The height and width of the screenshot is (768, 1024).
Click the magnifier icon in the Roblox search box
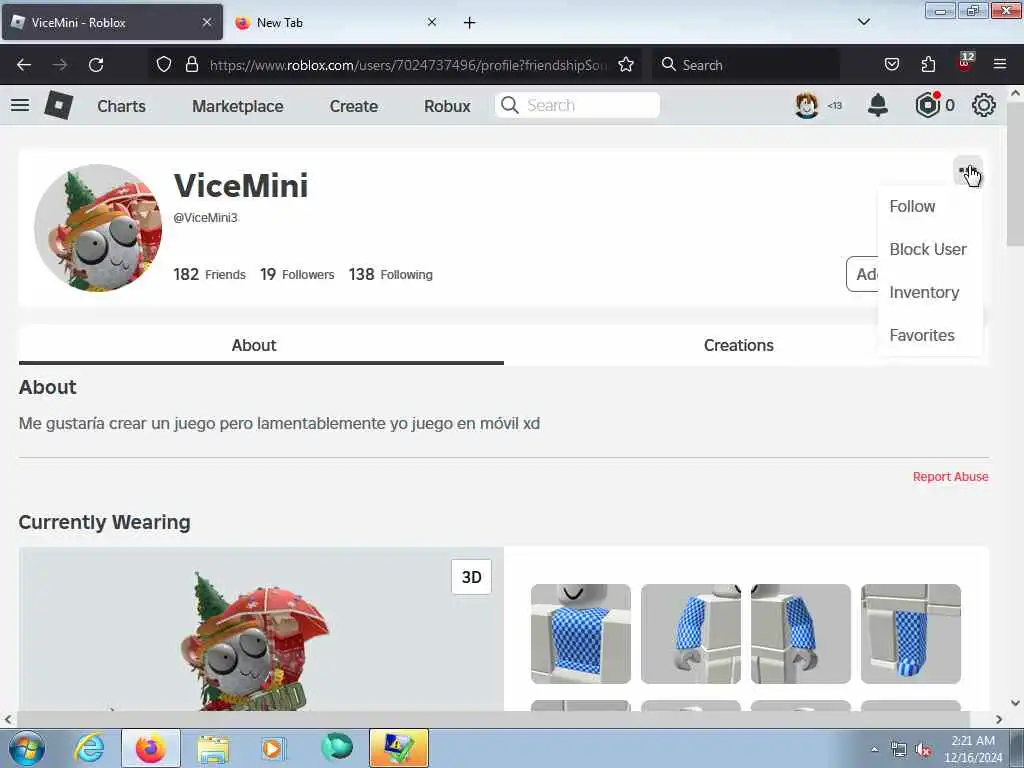[x=510, y=105]
